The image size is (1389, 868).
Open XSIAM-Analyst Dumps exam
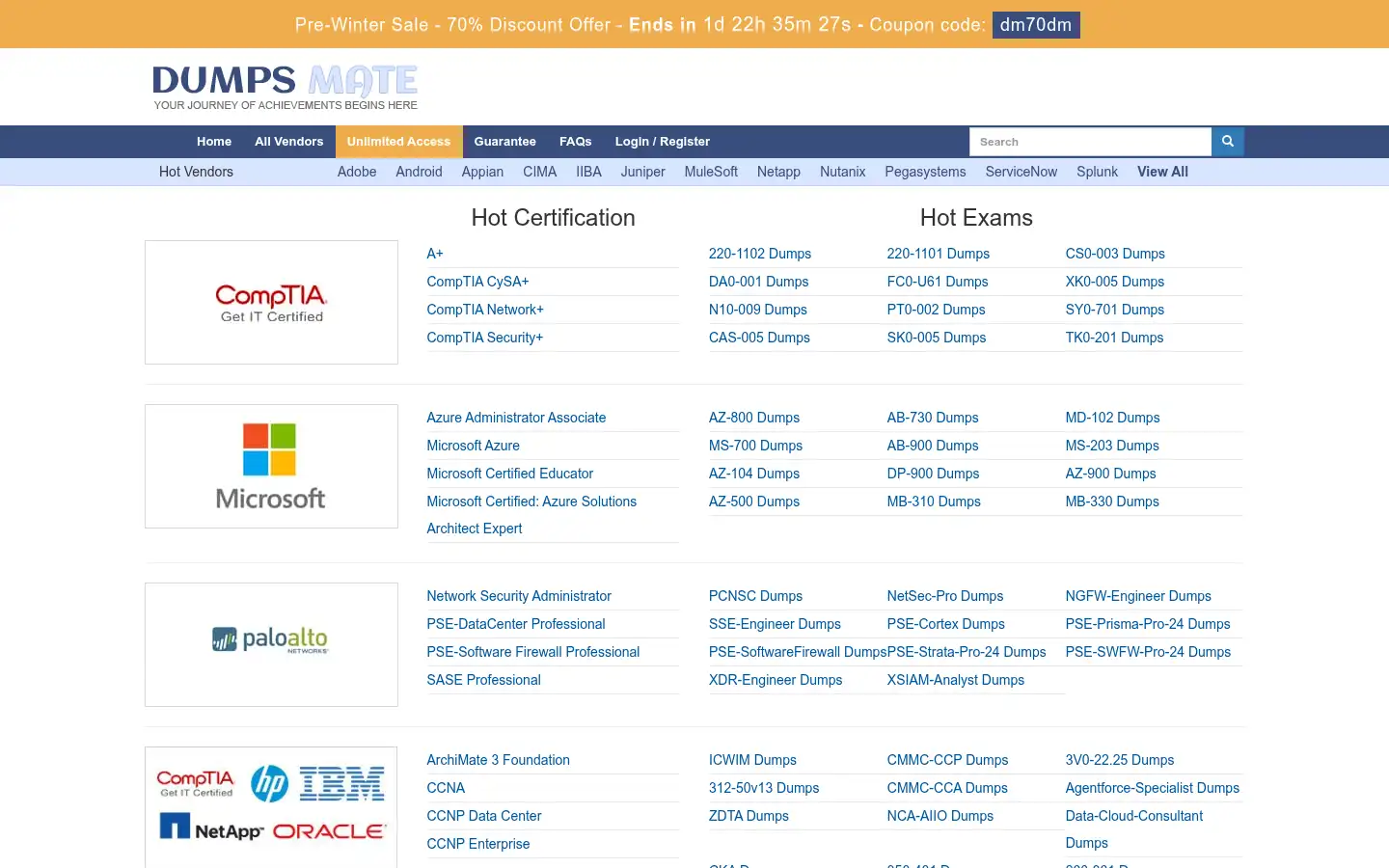[956, 680]
